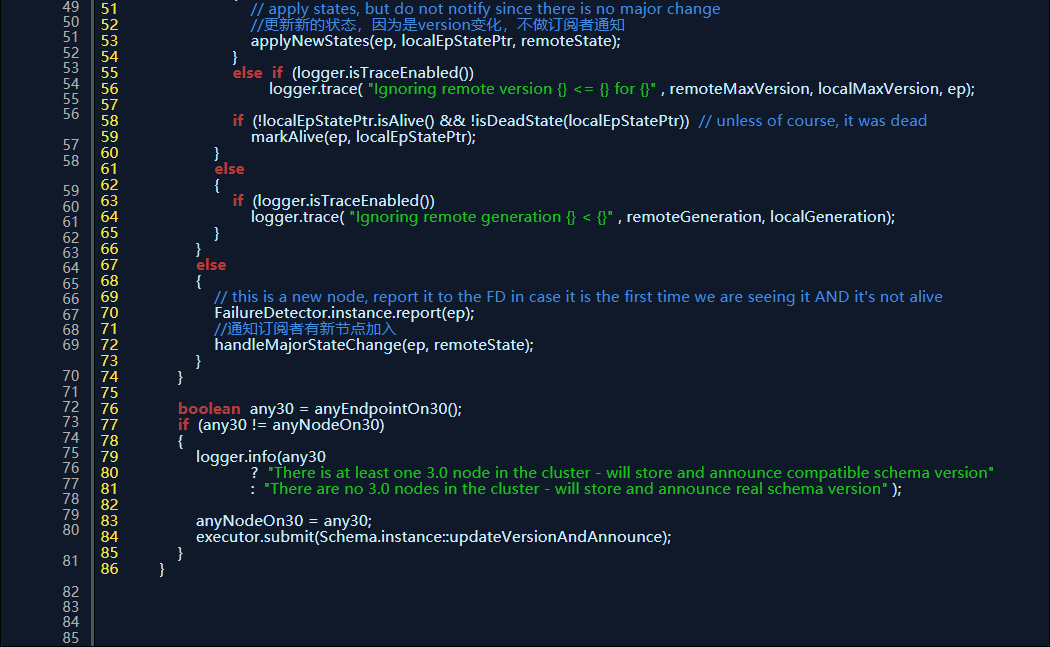Place cursor on logger.info(any30 call
The height and width of the screenshot is (647, 1050).
pyautogui.click(x=261, y=457)
